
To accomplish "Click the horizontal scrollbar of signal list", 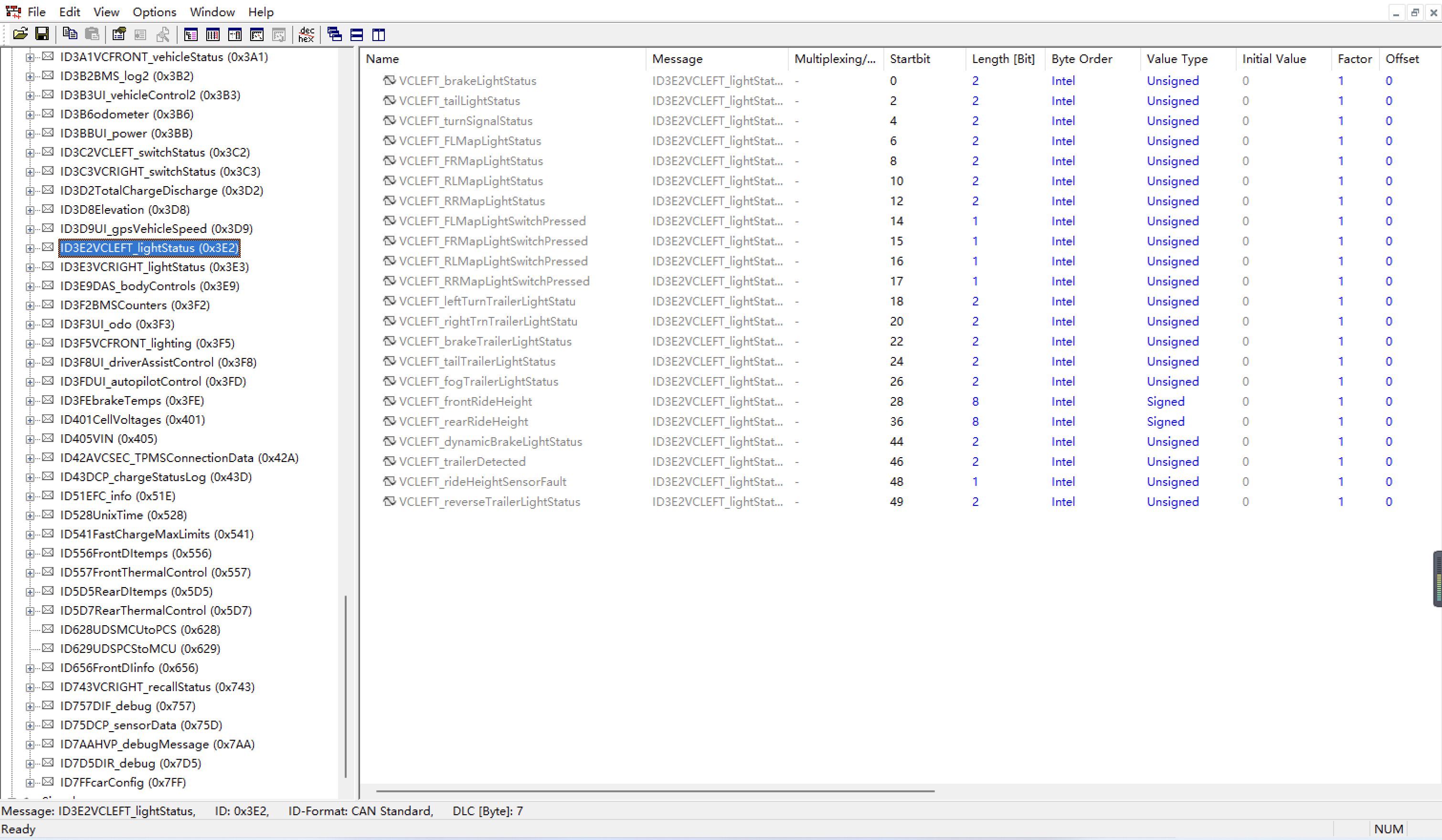I will 655,791.
